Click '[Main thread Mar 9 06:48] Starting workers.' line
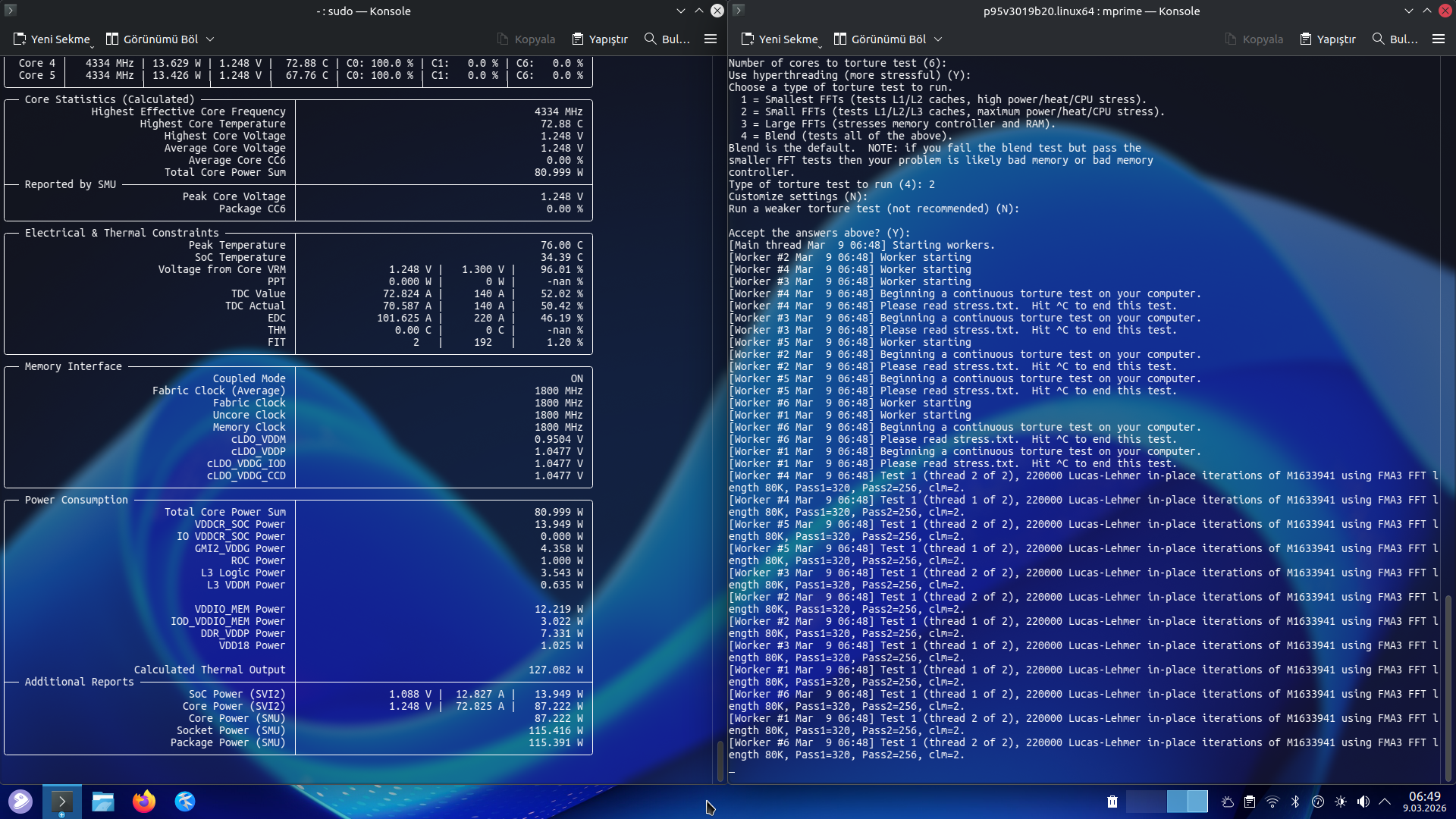Screen dimensions: 1456x819 point(861,245)
